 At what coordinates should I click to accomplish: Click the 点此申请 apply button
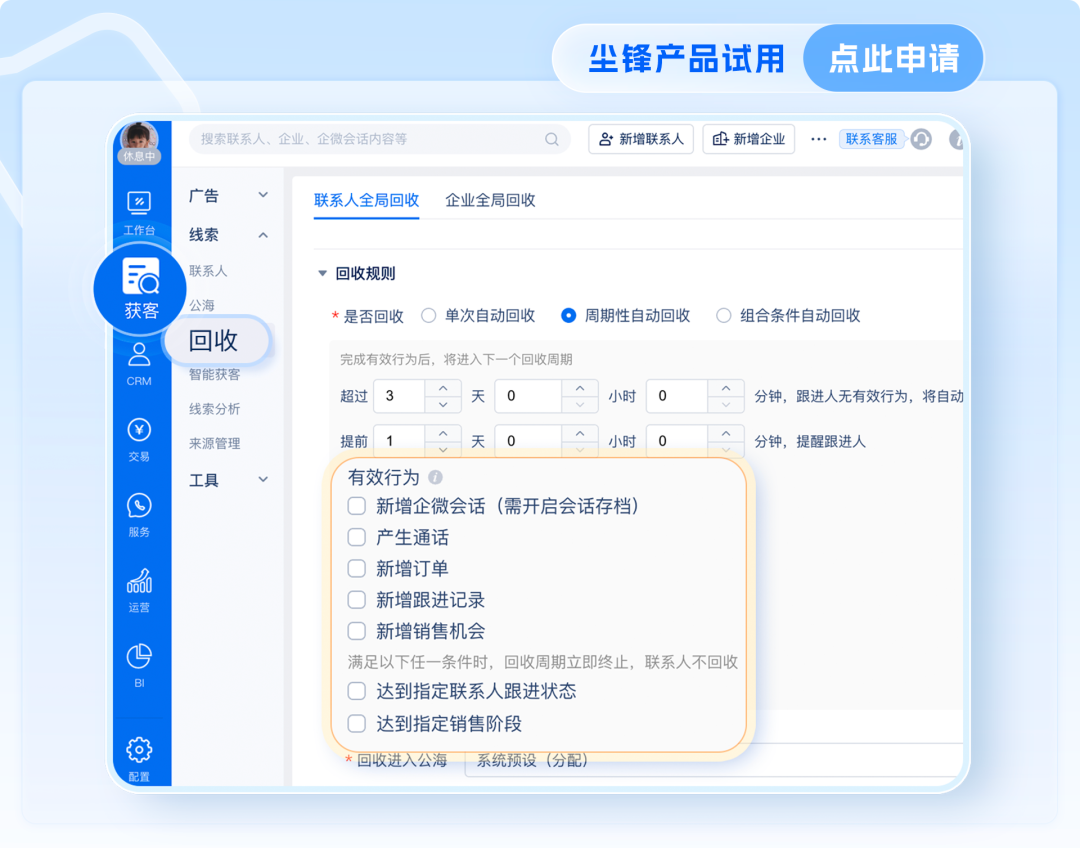pos(893,58)
